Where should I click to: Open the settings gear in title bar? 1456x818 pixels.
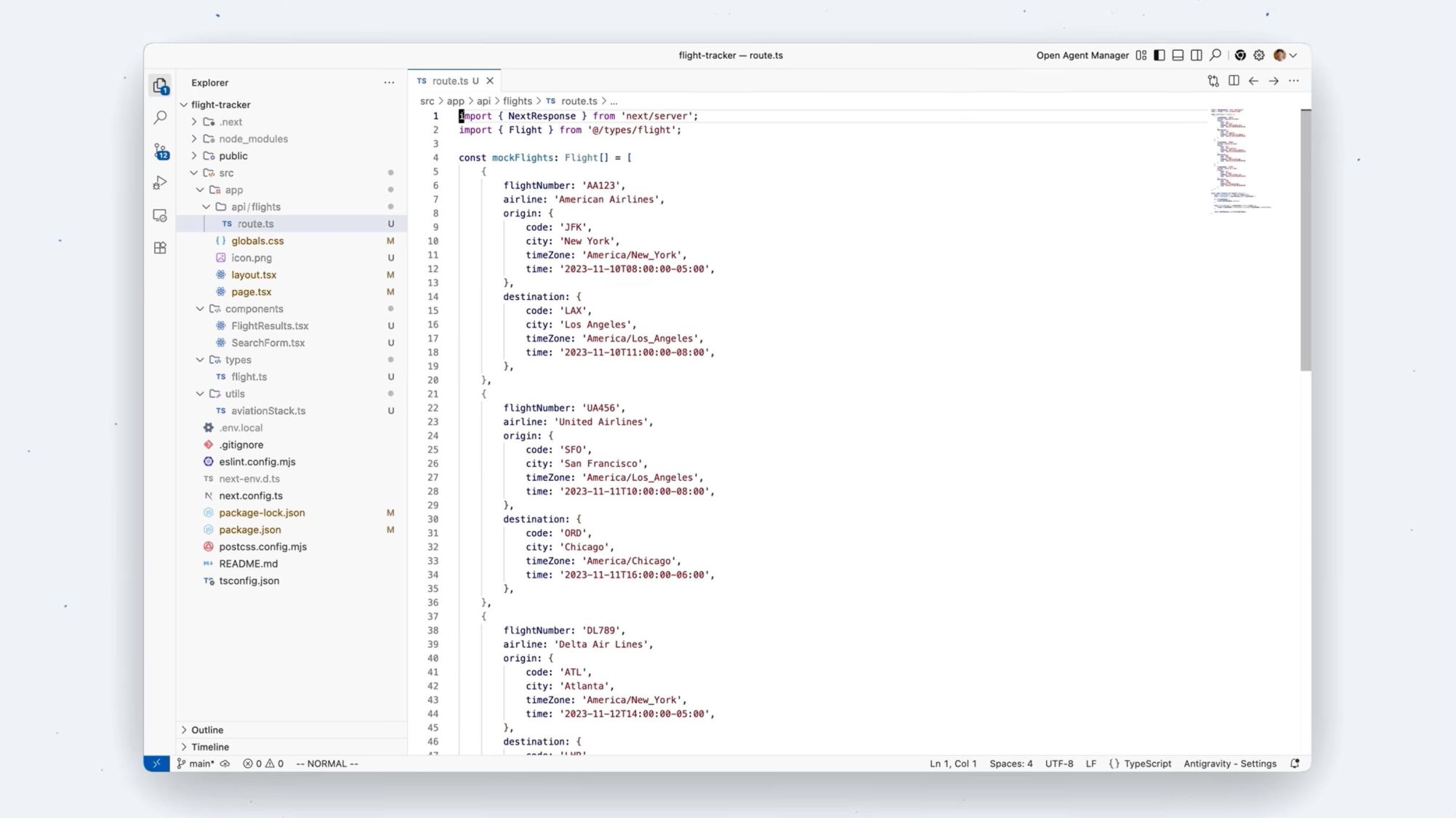(1259, 55)
